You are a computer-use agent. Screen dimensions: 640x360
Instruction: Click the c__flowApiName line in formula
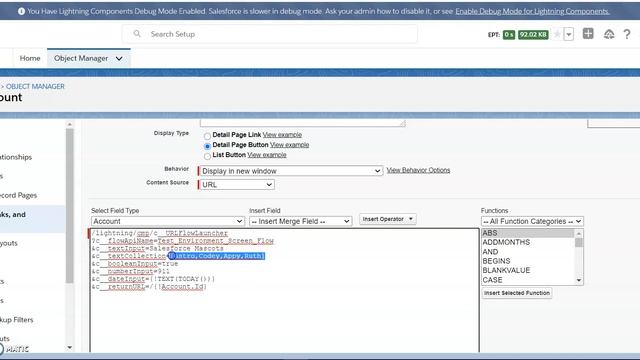tap(183, 241)
